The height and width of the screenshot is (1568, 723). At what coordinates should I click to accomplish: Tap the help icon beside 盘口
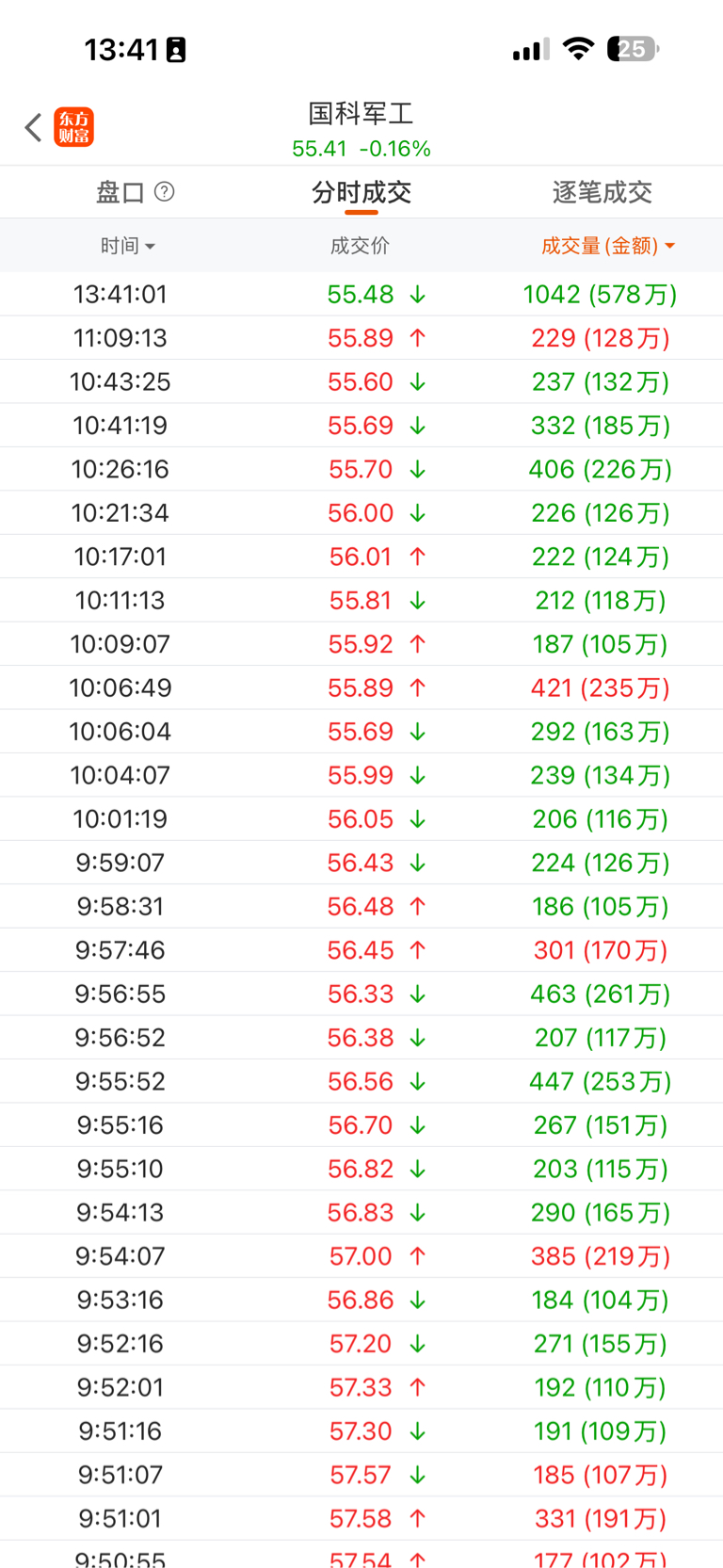click(165, 192)
